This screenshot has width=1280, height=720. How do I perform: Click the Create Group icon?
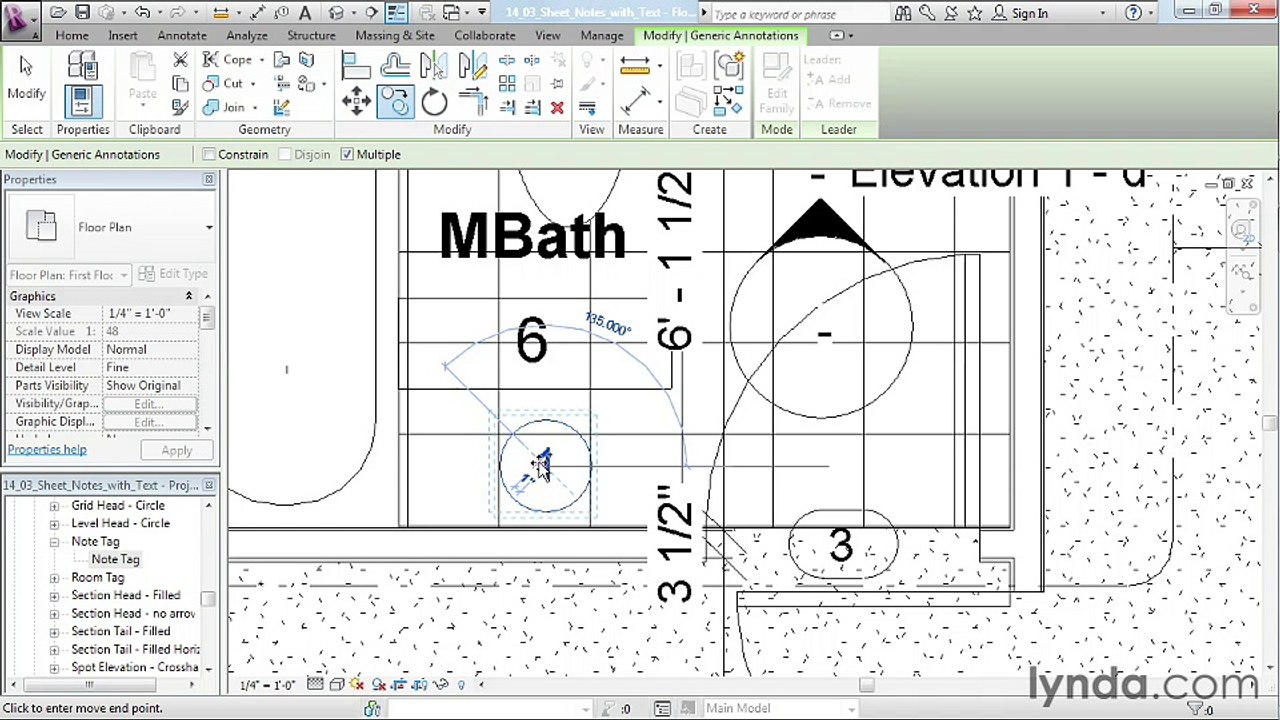pos(730,66)
